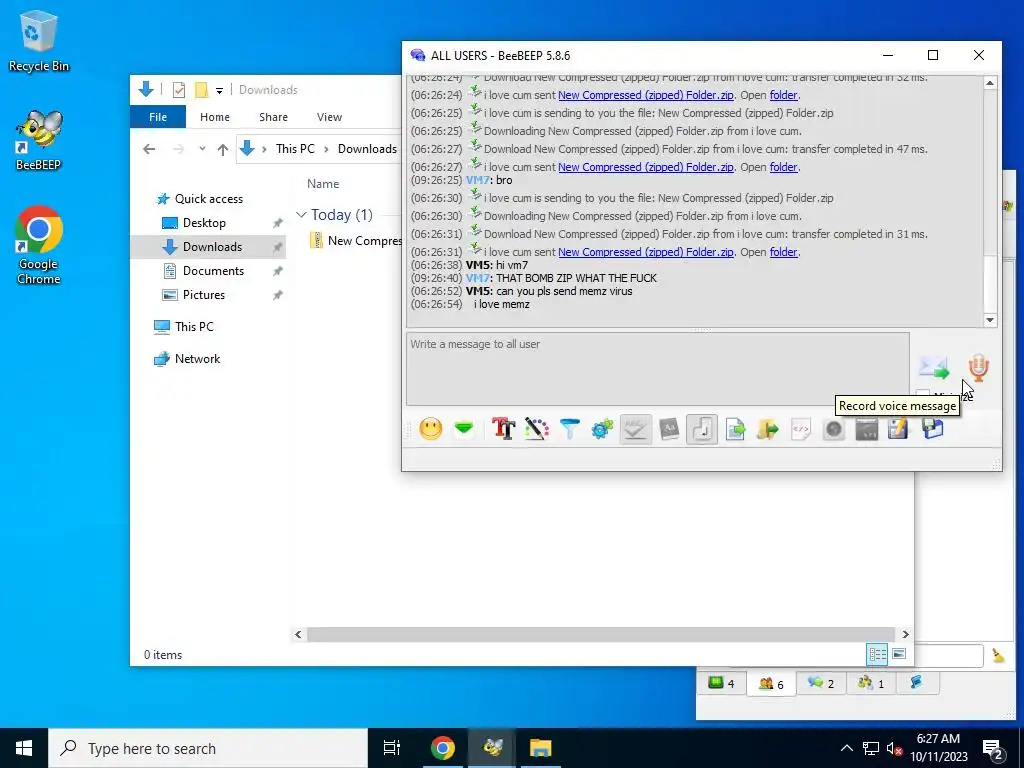Open the users tab labeled 6 in BeeBEEP

(x=771, y=684)
